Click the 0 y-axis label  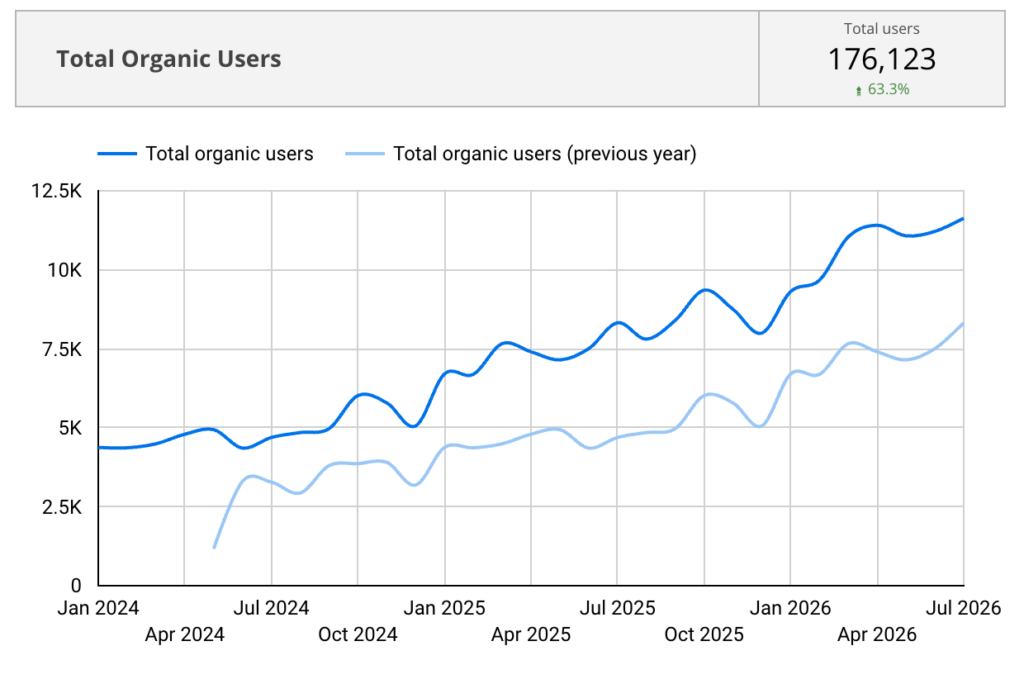point(76,585)
